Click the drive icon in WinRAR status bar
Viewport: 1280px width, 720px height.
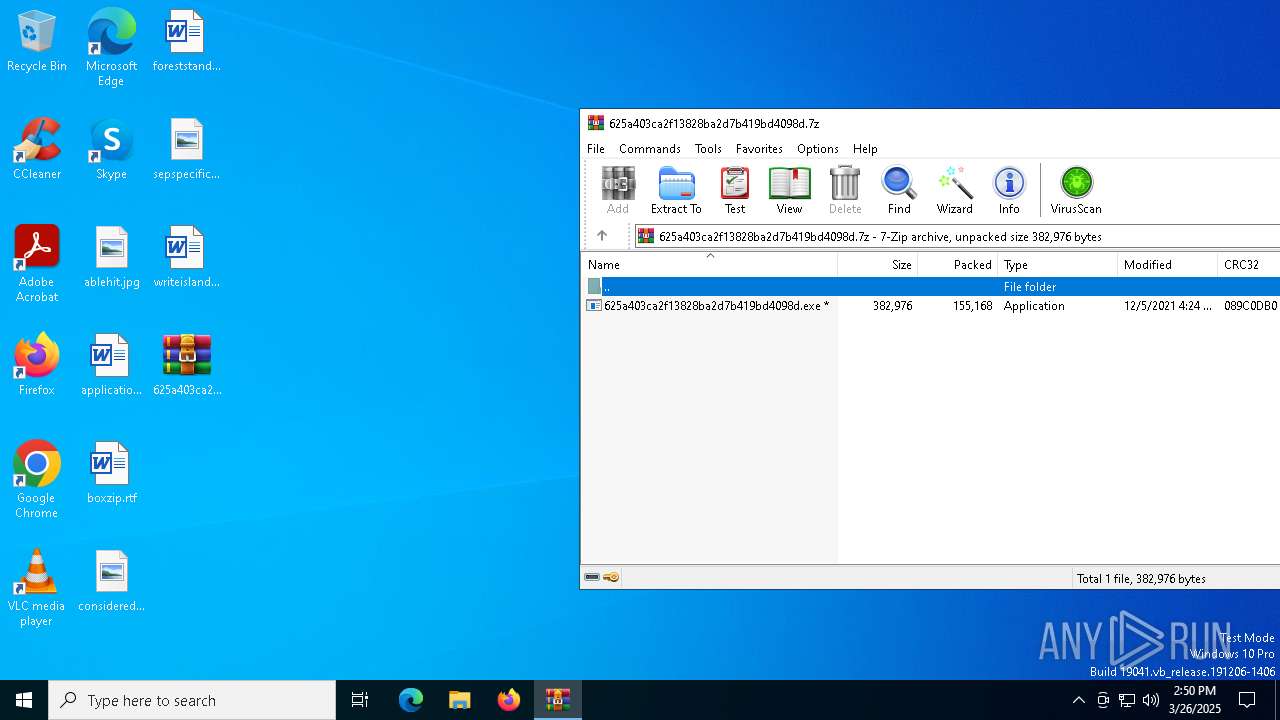[x=592, y=577]
